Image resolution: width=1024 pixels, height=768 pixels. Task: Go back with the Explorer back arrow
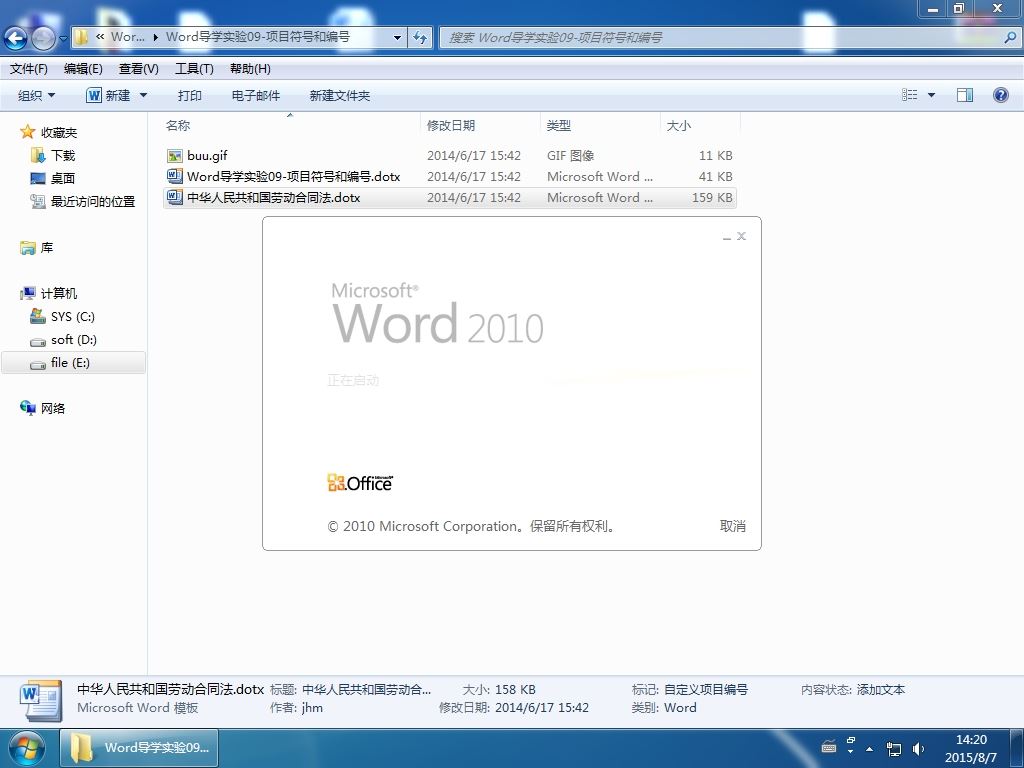[16, 38]
